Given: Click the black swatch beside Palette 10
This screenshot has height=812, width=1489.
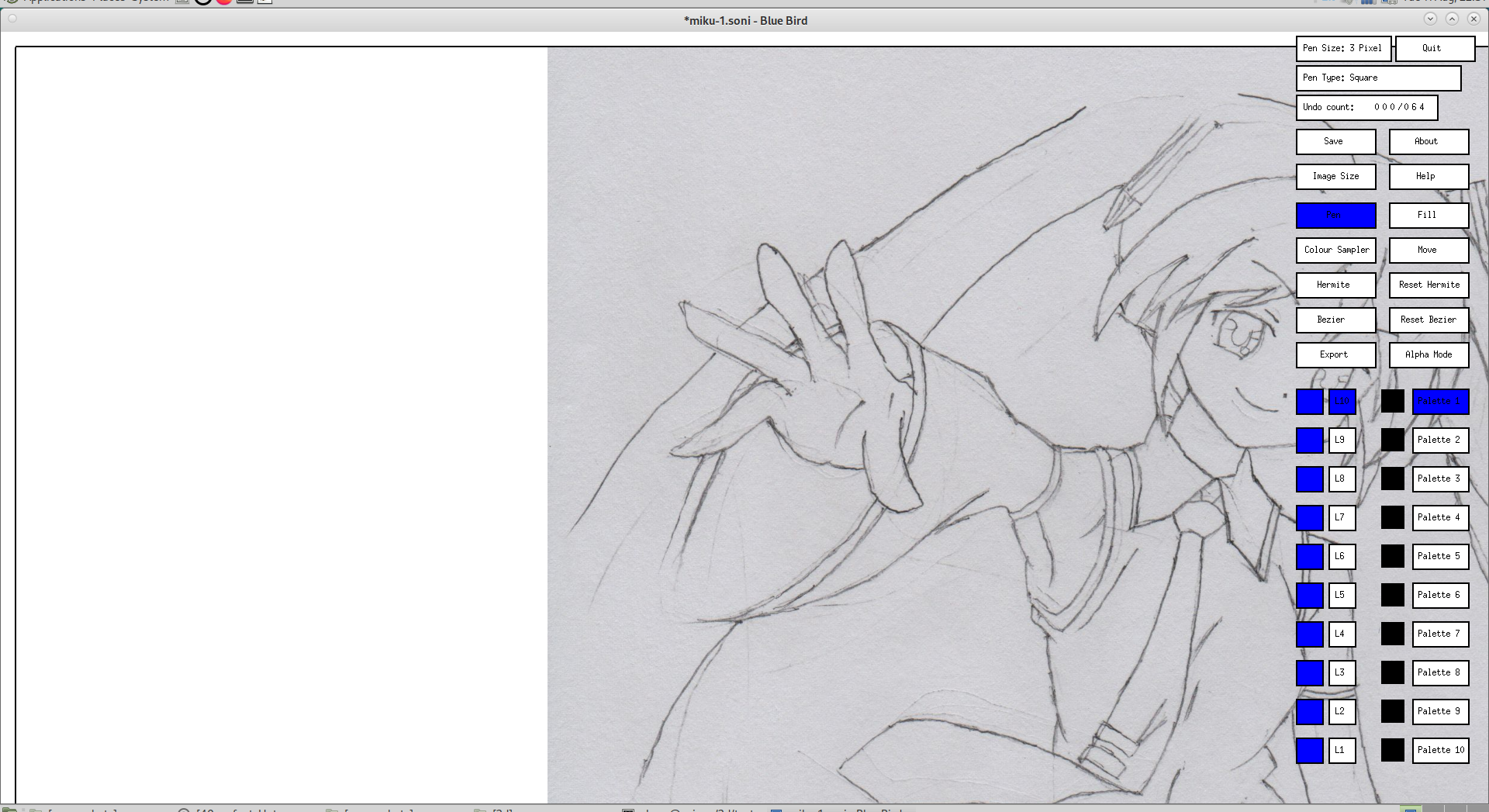Looking at the screenshot, I should tap(1393, 751).
